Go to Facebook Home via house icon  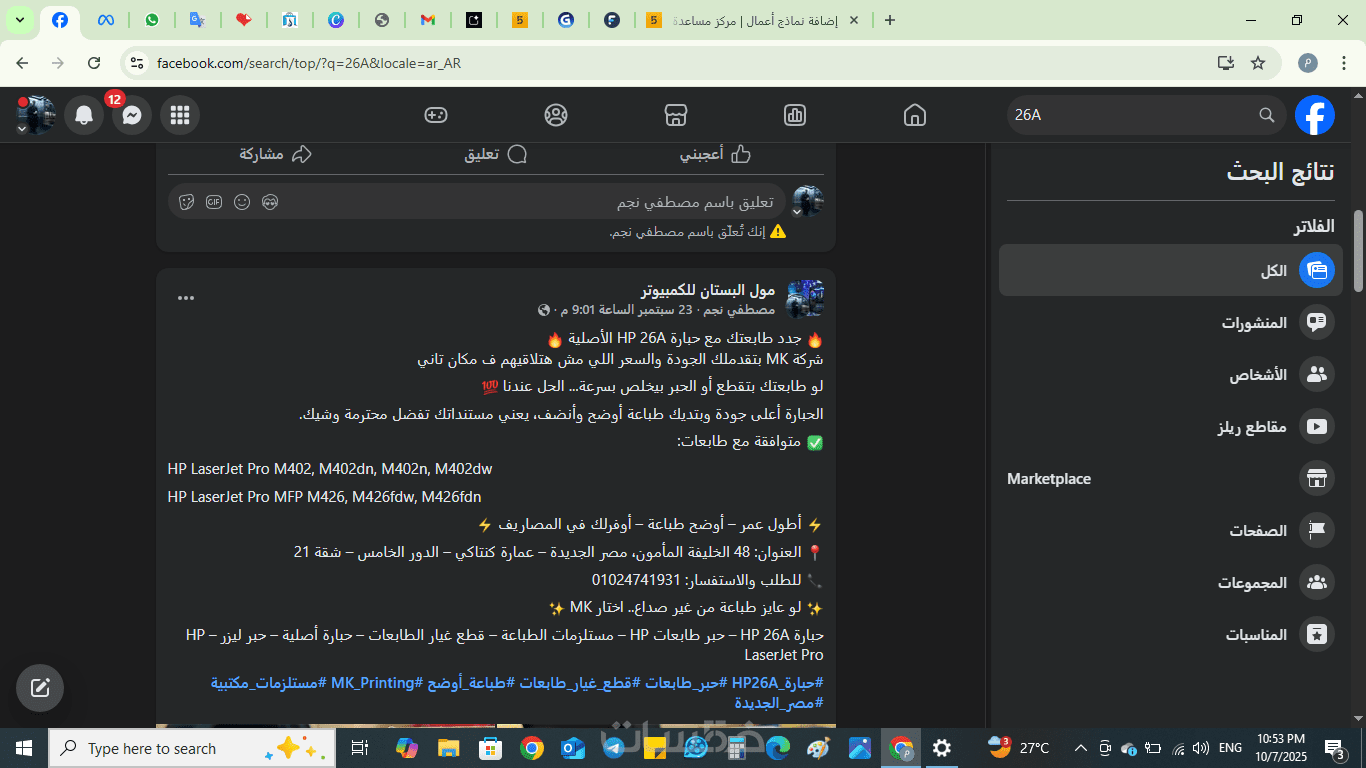(915, 115)
